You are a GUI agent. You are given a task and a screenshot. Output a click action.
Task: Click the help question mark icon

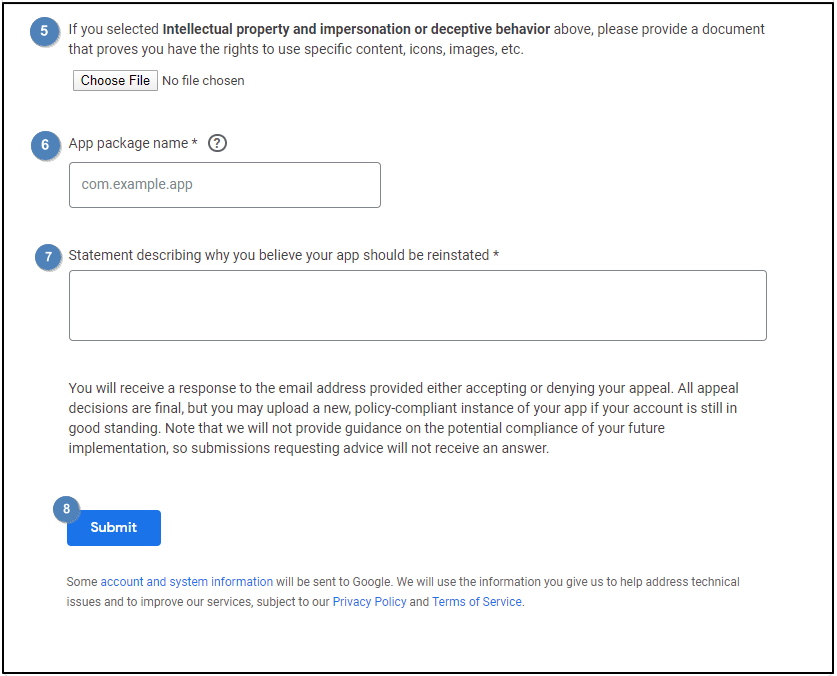217,143
